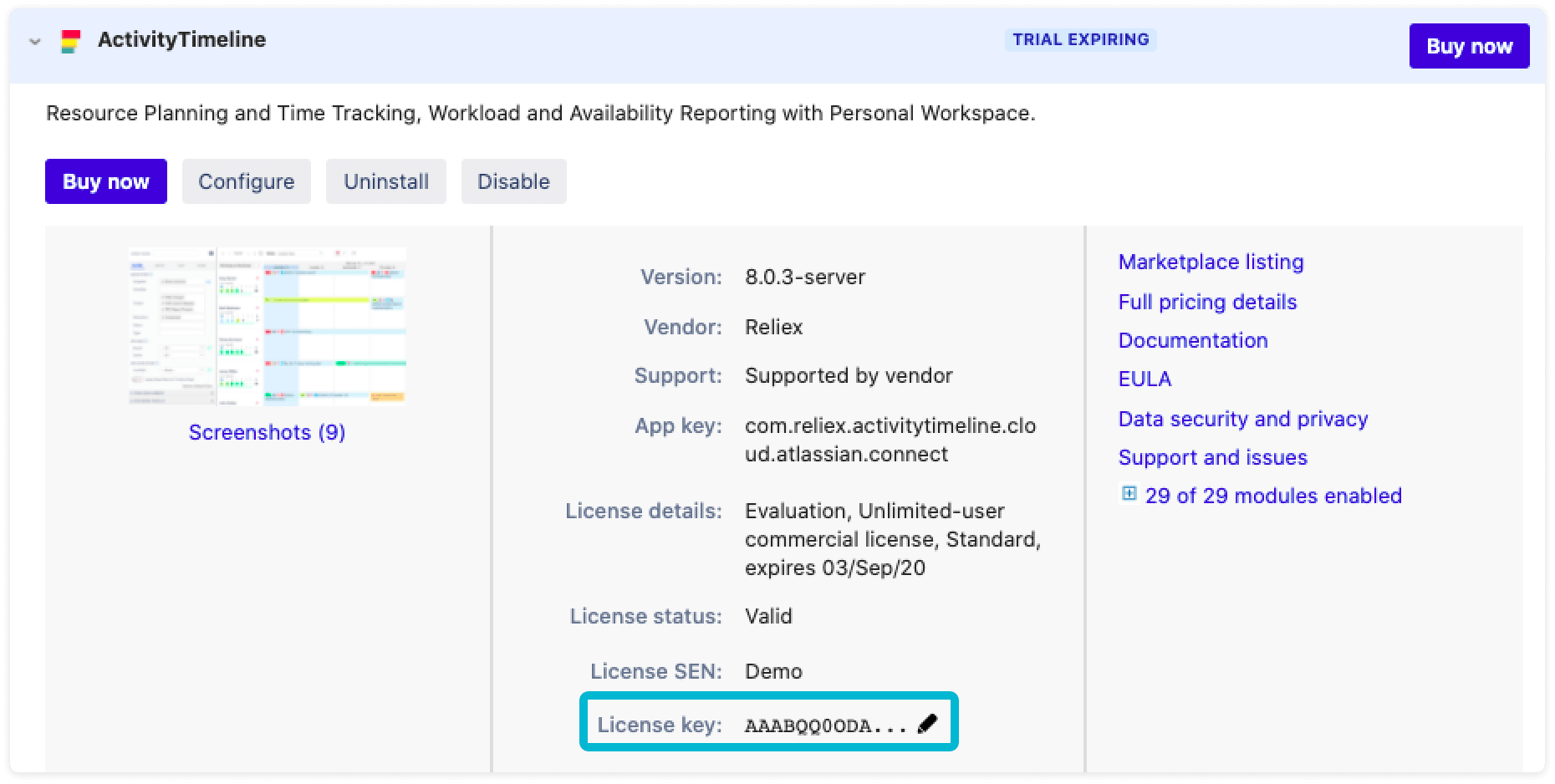Open the Screenshots (9) link
This screenshot has width=1555, height=784.
[268, 432]
